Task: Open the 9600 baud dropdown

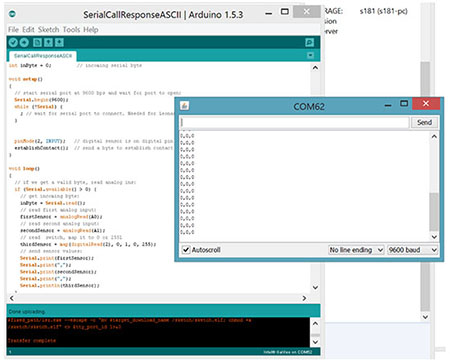Action: [412, 250]
